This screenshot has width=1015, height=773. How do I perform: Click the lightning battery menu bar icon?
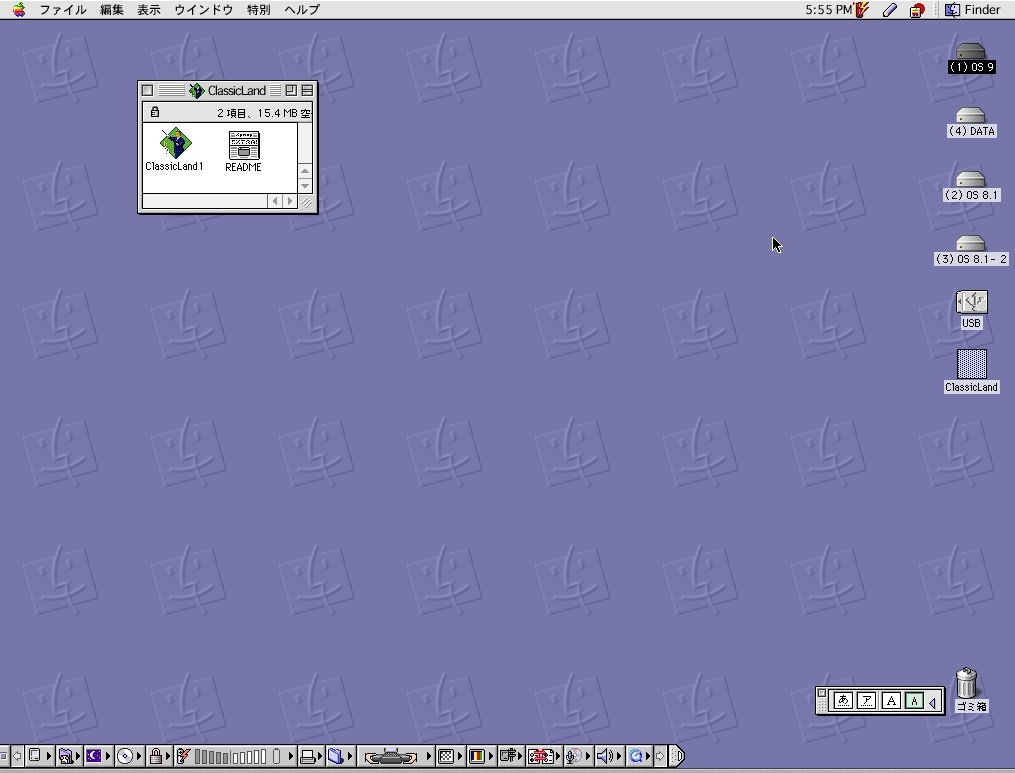[x=862, y=10]
